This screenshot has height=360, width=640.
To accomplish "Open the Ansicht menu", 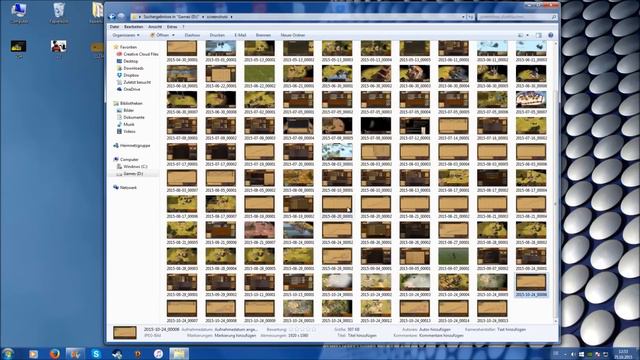I will (x=155, y=27).
